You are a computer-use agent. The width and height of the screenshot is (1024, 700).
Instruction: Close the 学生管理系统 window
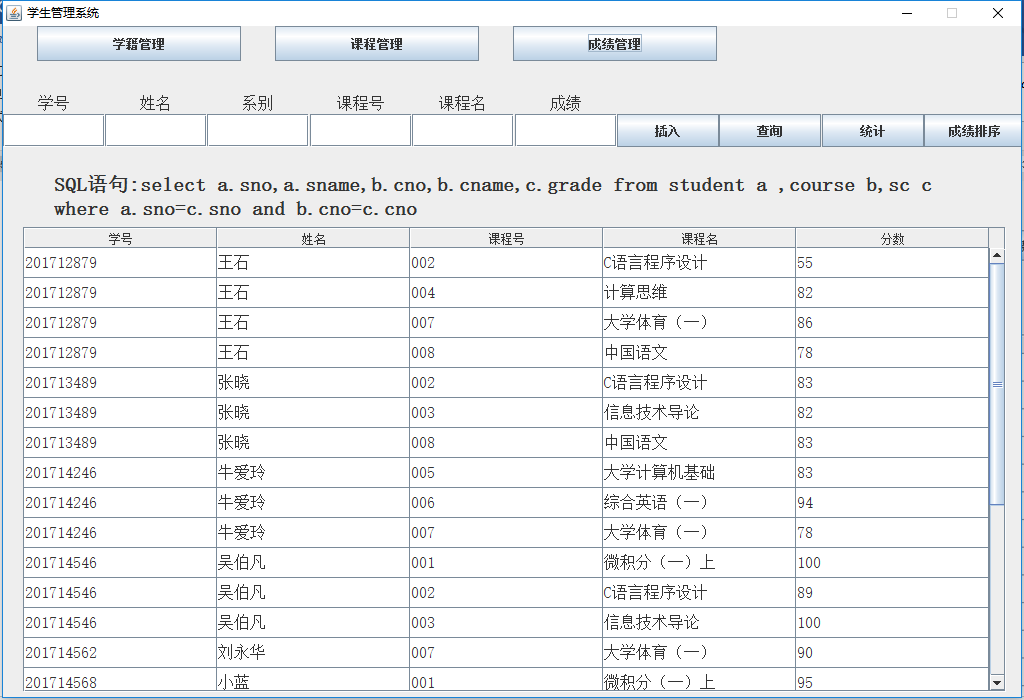point(998,13)
